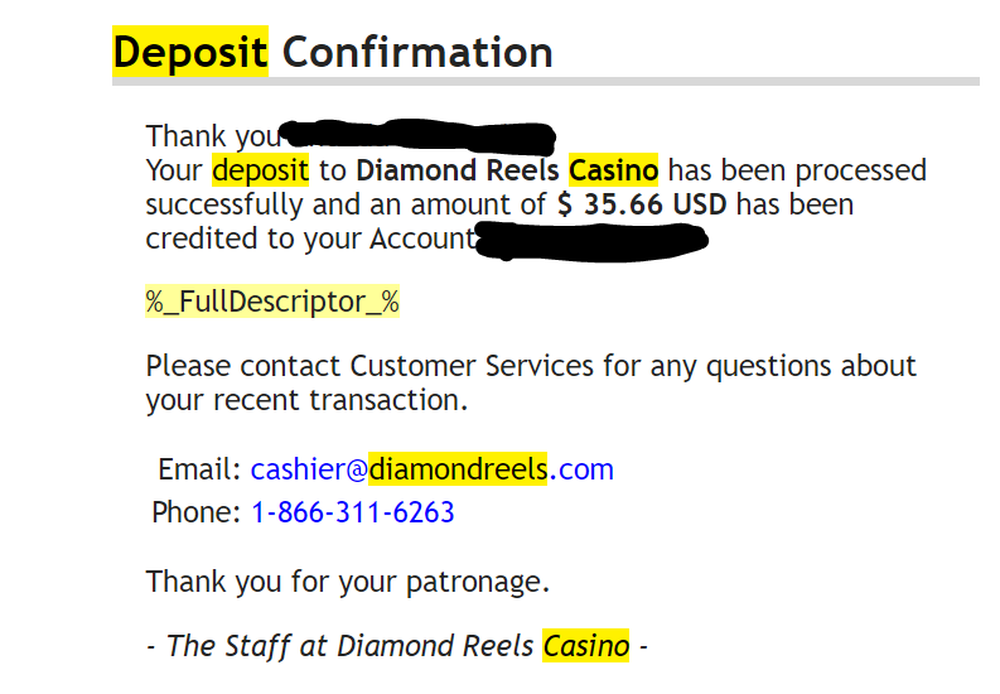This screenshot has height=694, width=1000.
Task: Click the word "Confirmation" in the heading
Action: point(417,52)
